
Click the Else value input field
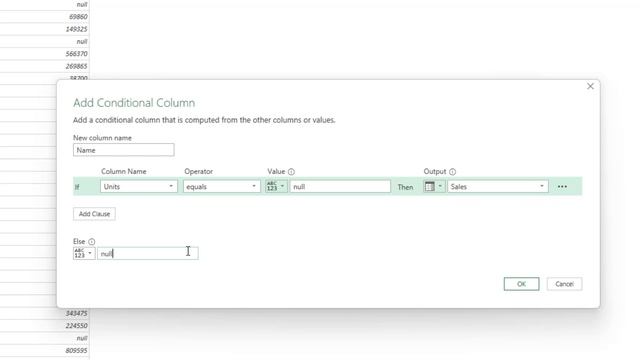click(148, 253)
